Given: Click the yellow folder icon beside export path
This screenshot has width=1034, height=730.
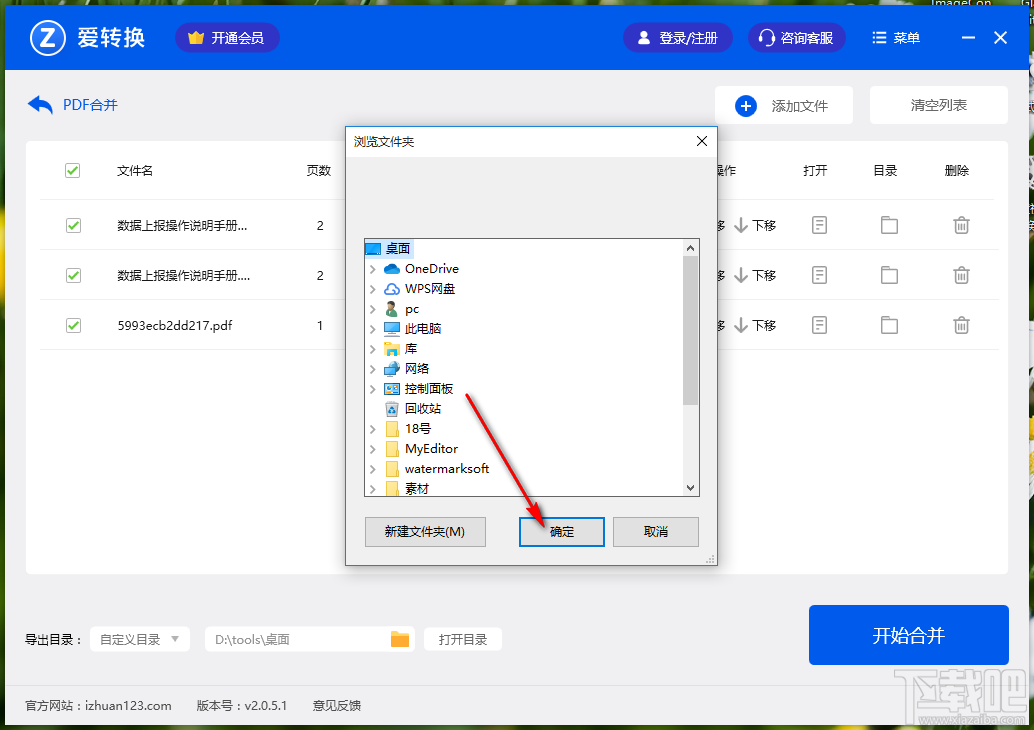Looking at the screenshot, I should [x=399, y=638].
